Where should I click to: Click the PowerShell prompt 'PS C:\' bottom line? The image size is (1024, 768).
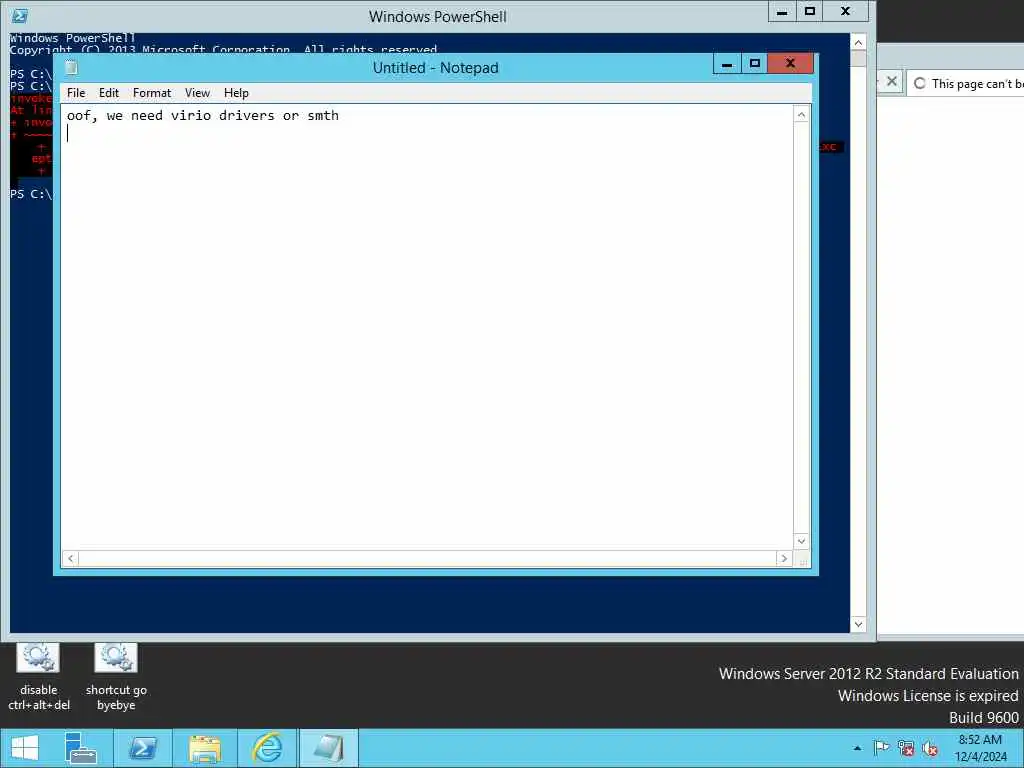(x=31, y=194)
